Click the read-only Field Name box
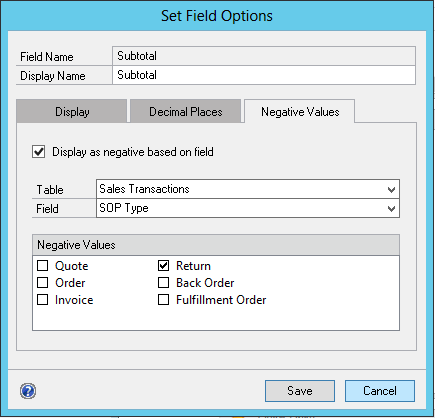The image size is (435, 418). click(264, 56)
